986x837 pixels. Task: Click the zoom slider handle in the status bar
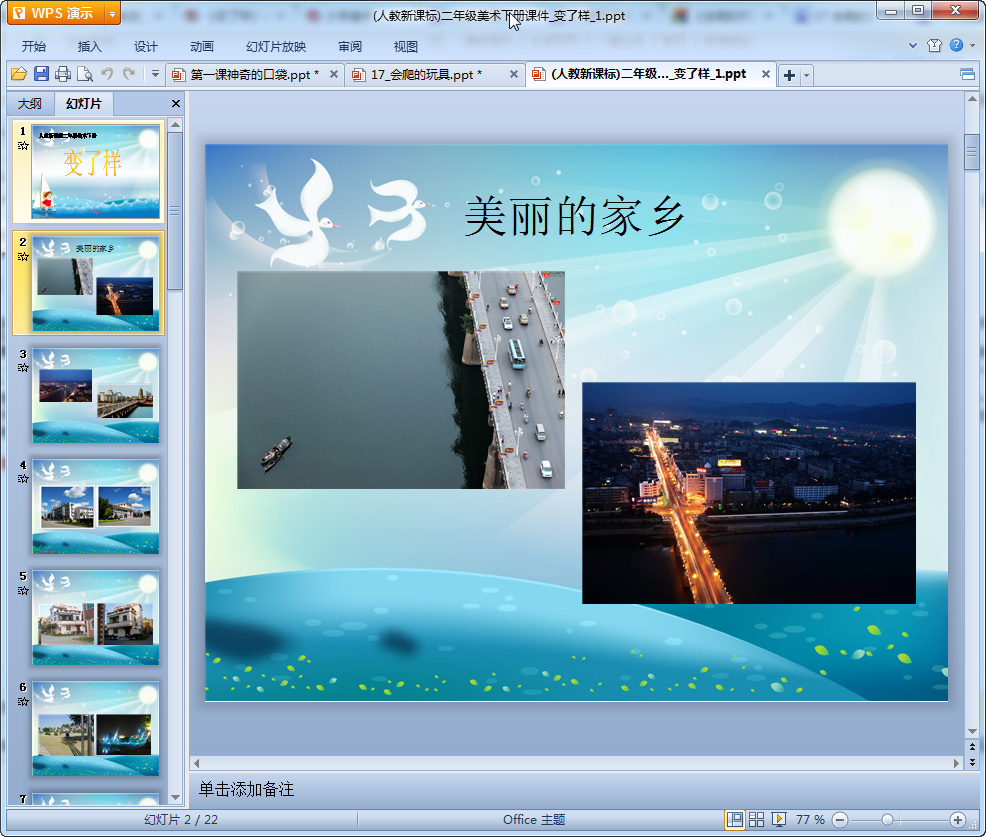(887, 820)
